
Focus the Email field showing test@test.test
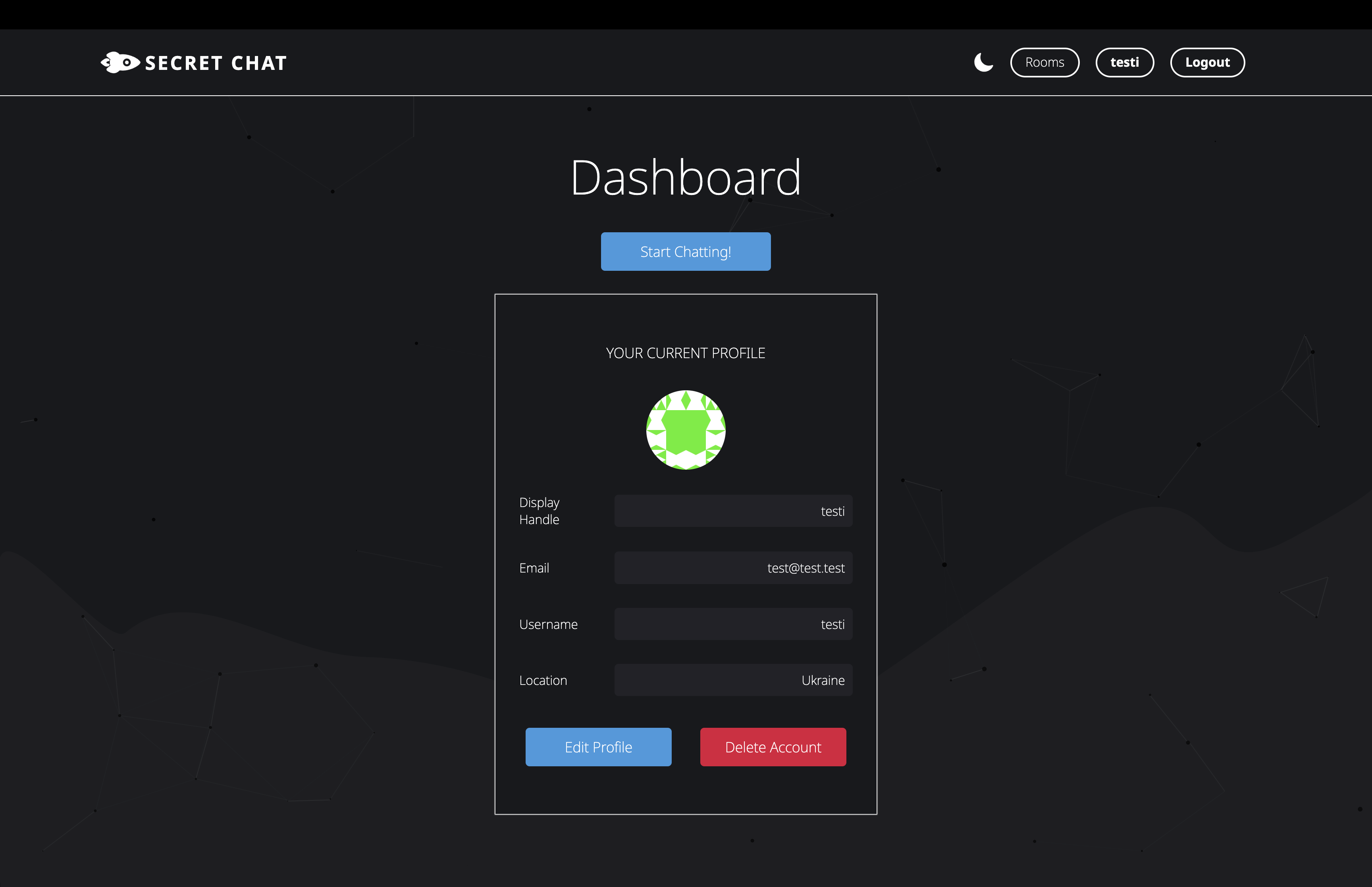[733, 568]
